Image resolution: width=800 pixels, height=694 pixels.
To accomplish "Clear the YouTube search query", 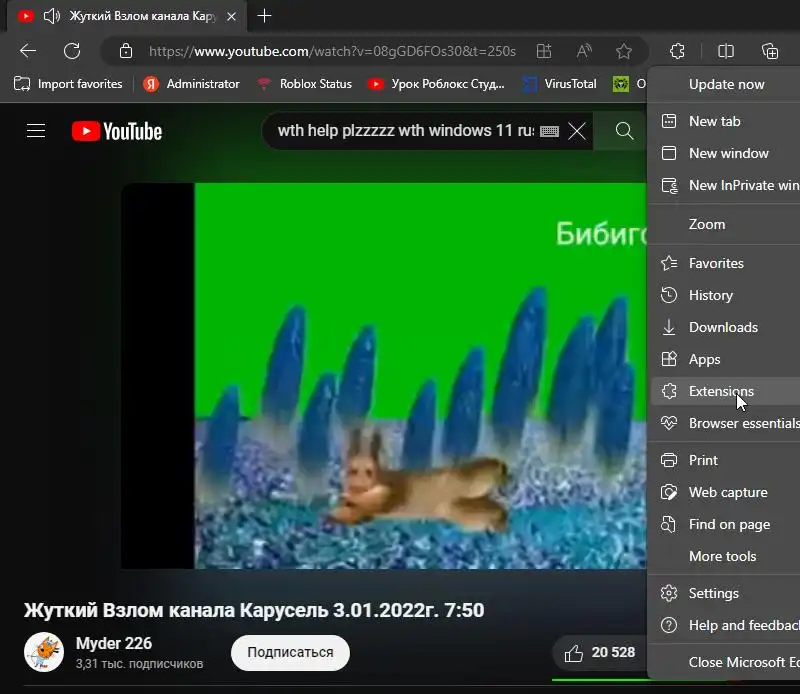I will click(x=577, y=131).
